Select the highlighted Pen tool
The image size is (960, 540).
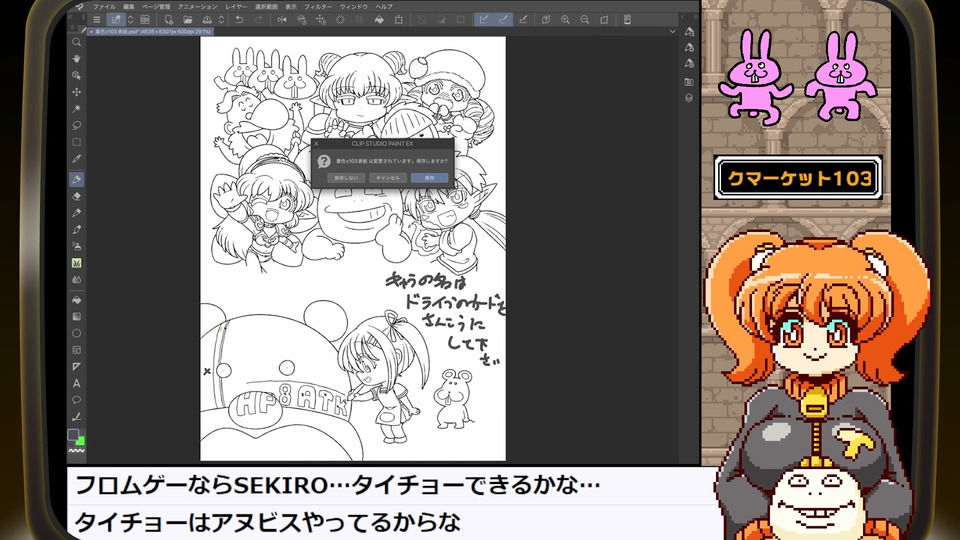click(77, 179)
